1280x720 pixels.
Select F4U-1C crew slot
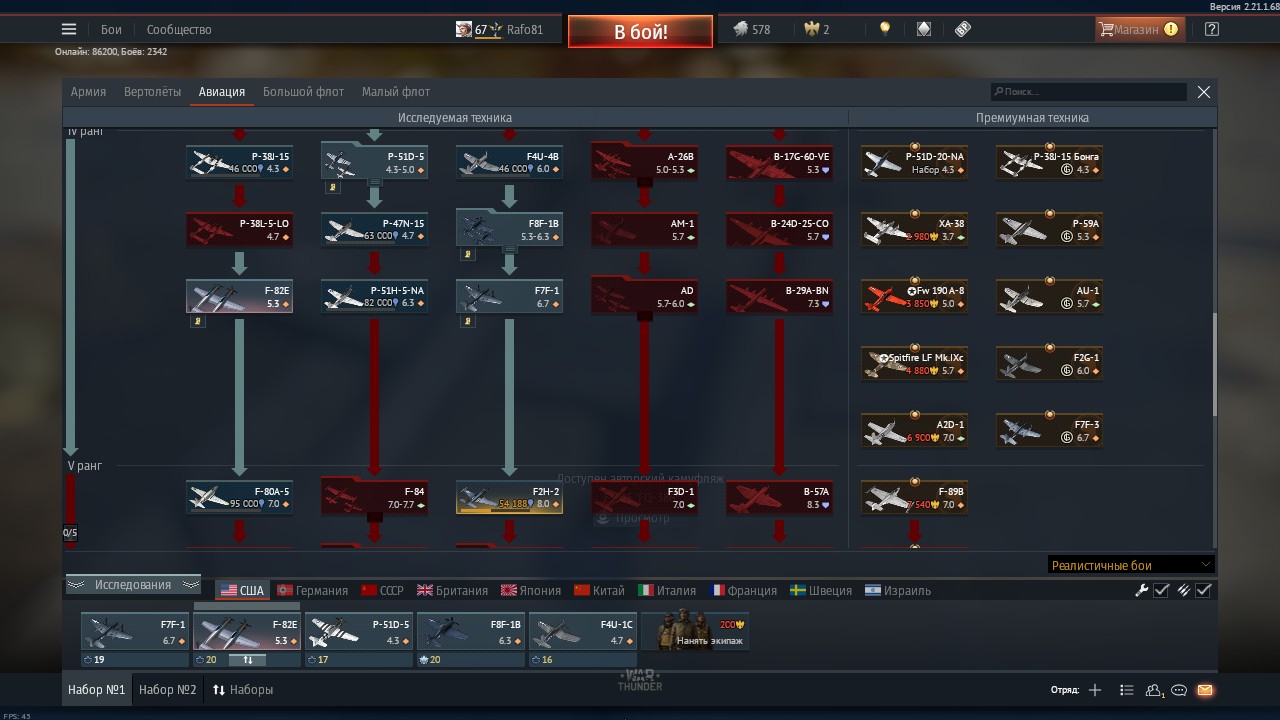[x=583, y=632]
